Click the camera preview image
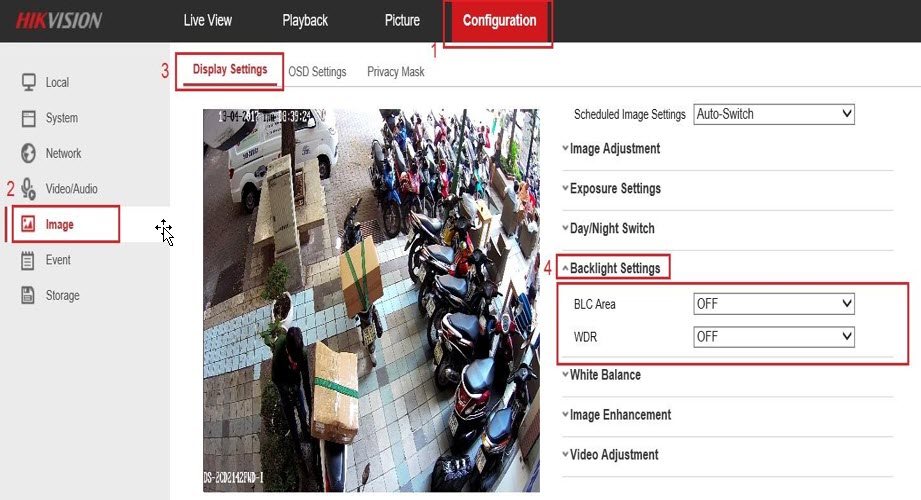 370,300
